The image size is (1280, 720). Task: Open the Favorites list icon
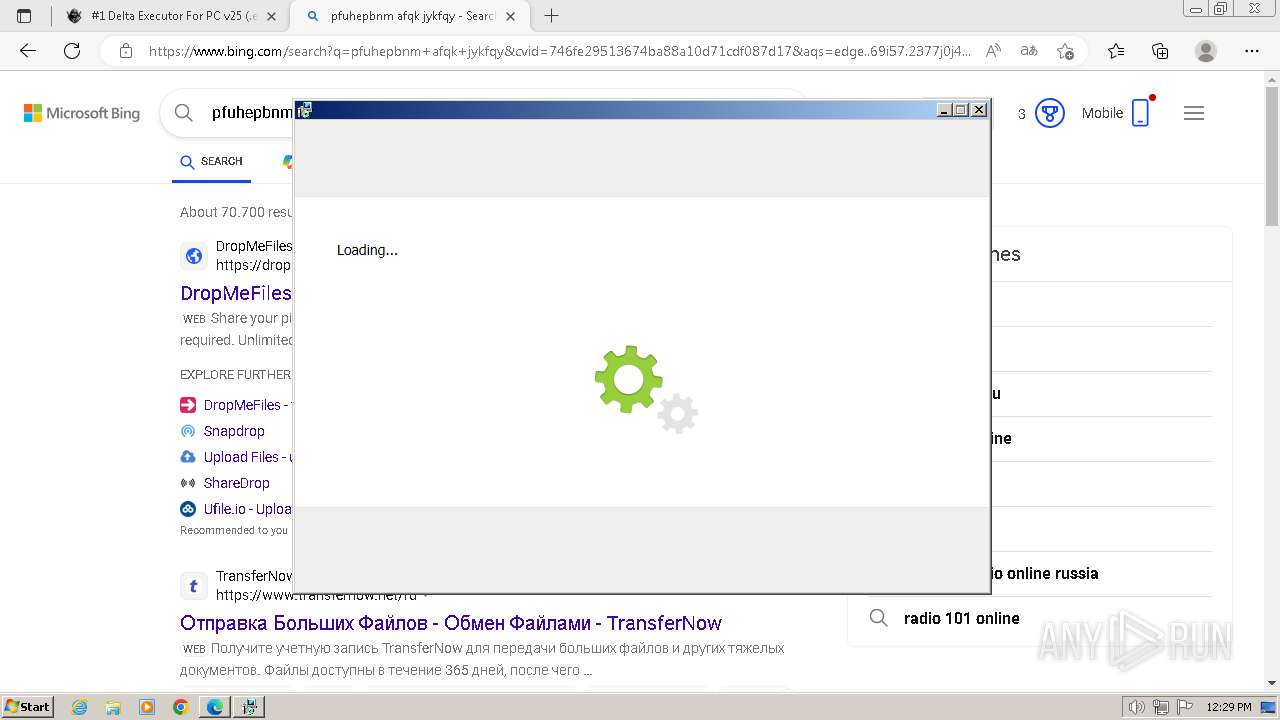click(x=1116, y=51)
